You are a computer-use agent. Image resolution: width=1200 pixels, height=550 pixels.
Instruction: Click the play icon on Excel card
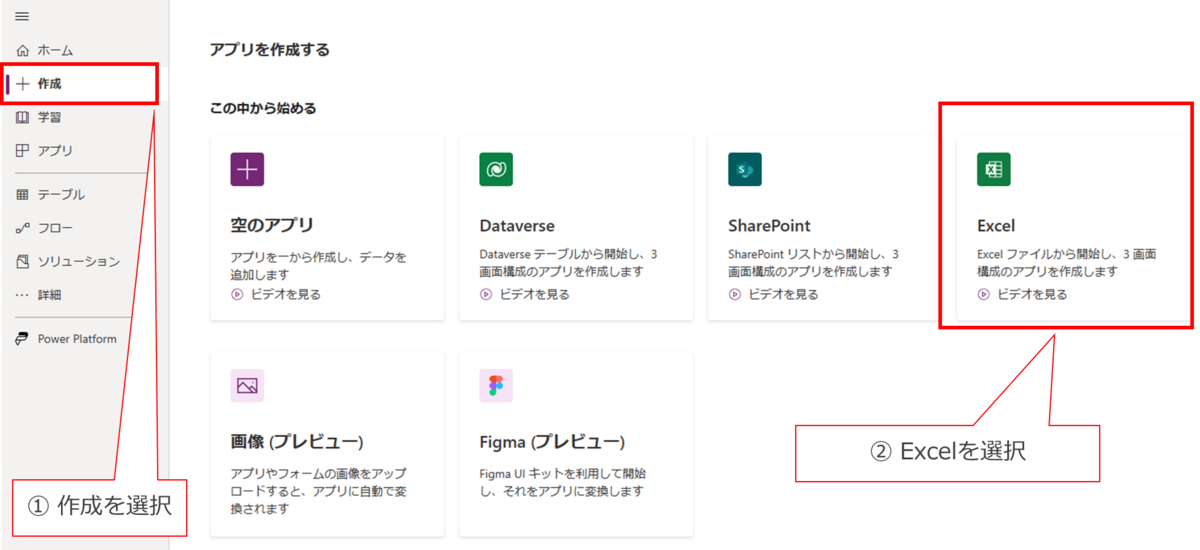point(984,294)
